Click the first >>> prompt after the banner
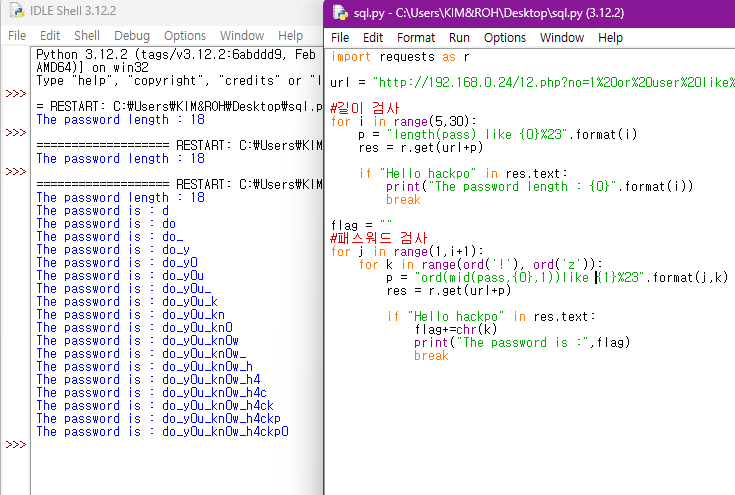The width and height of the screenshot is (735, 495). point(15,93)
